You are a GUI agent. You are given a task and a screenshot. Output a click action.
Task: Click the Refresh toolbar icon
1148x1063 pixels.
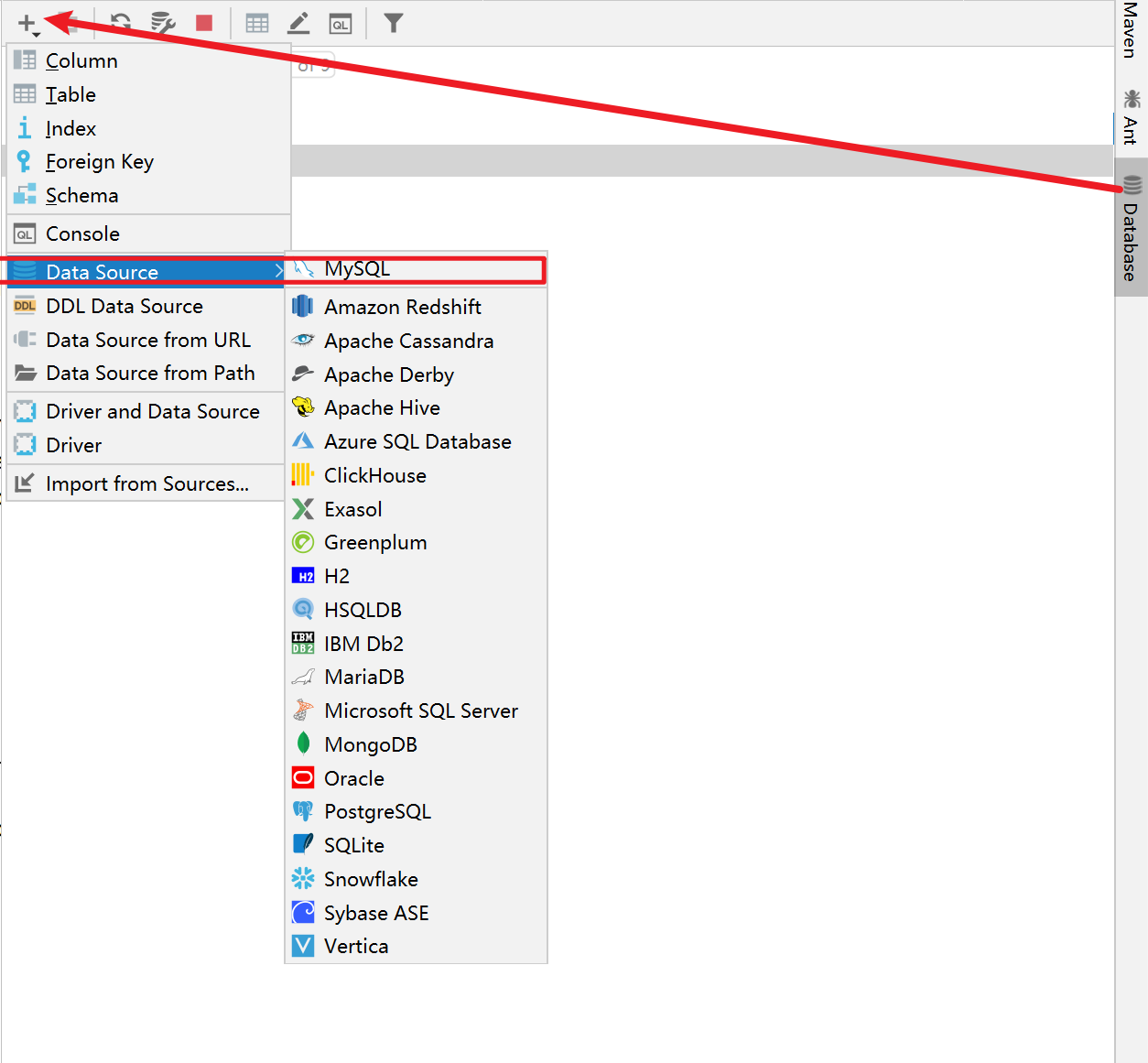click(121, 23)
